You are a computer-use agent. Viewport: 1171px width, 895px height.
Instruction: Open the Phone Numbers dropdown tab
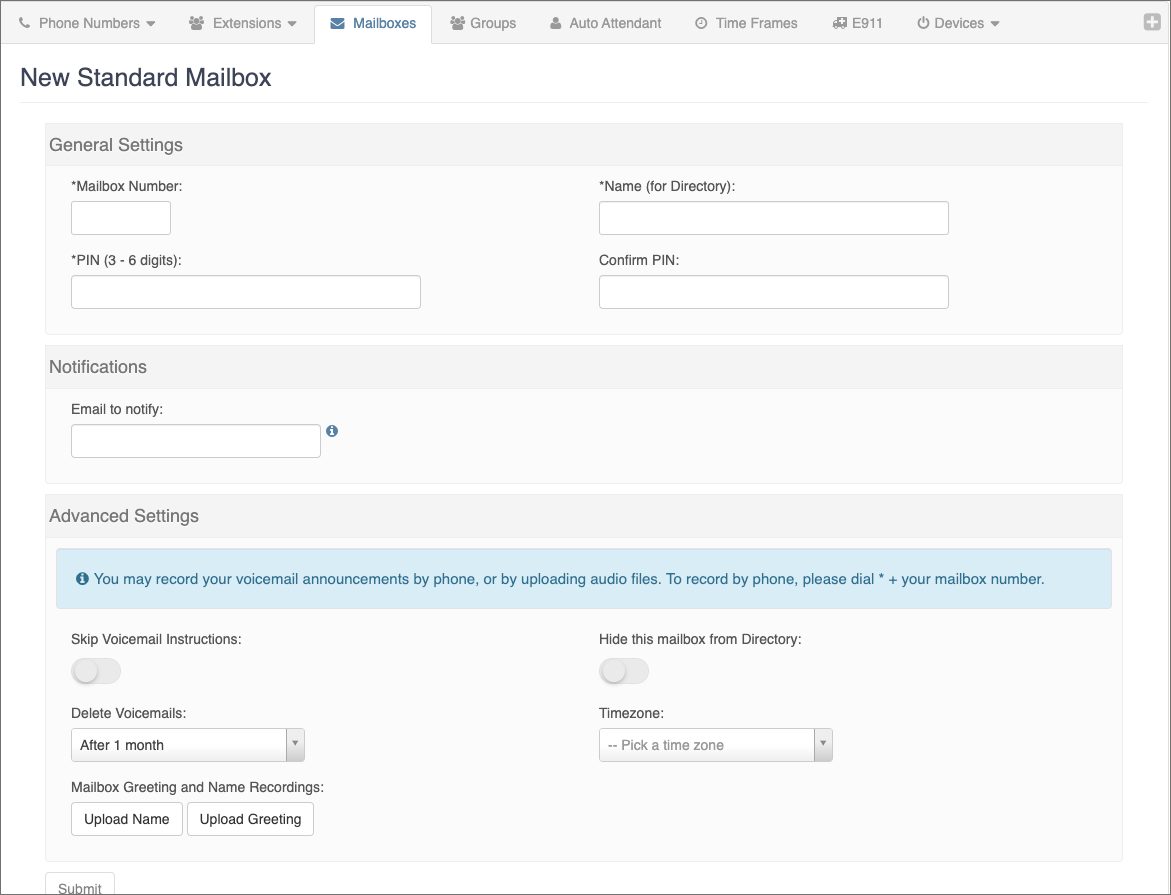click(88, 23)
